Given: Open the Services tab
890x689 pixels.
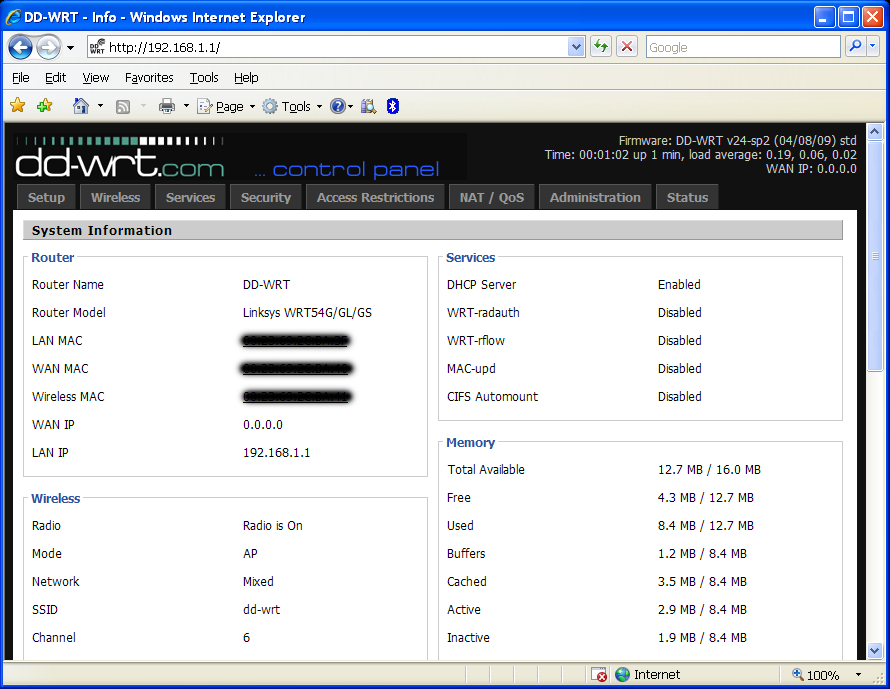Looking at the screenshot, I should click(191, 197).
